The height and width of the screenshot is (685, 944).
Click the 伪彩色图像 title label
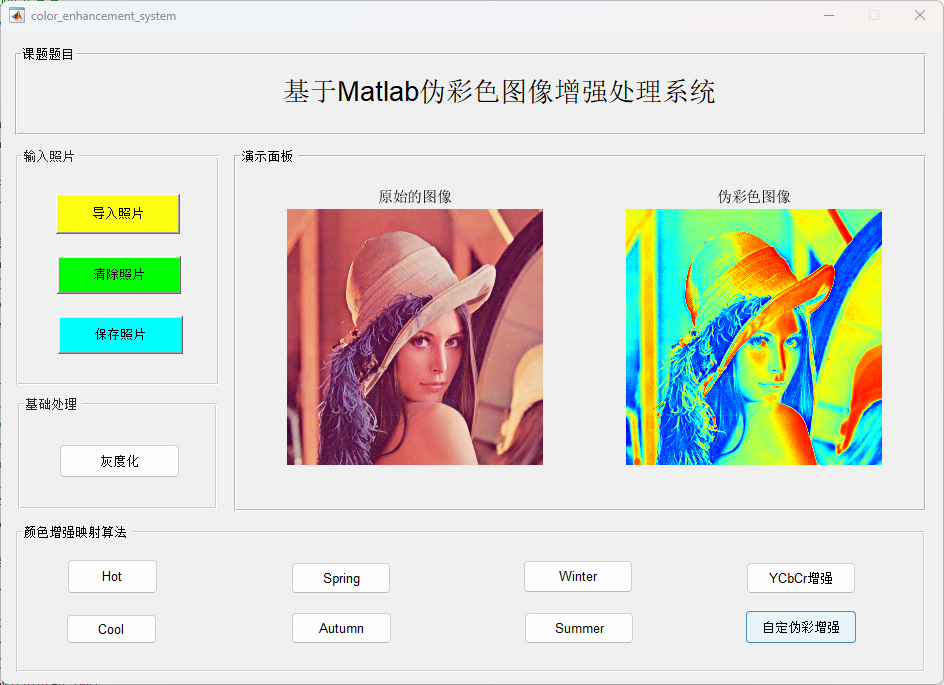click(754, 197)
